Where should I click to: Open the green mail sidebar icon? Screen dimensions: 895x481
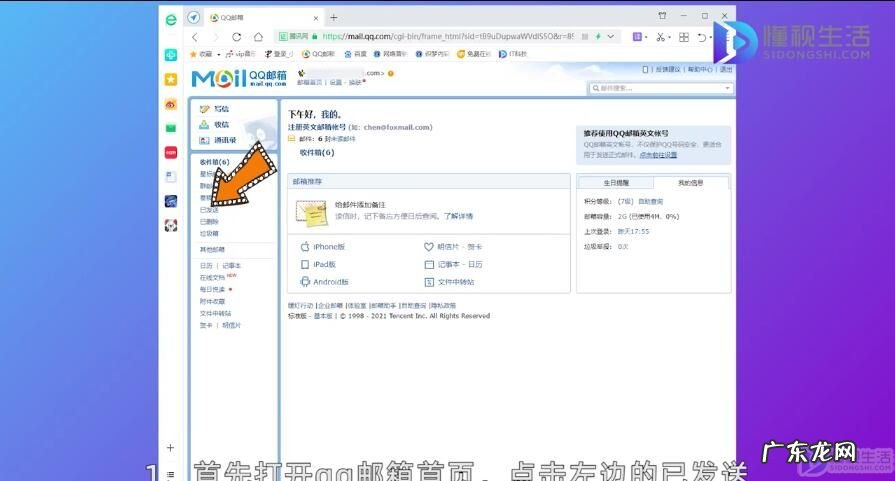pyautogui.click(x=171, y=128)
